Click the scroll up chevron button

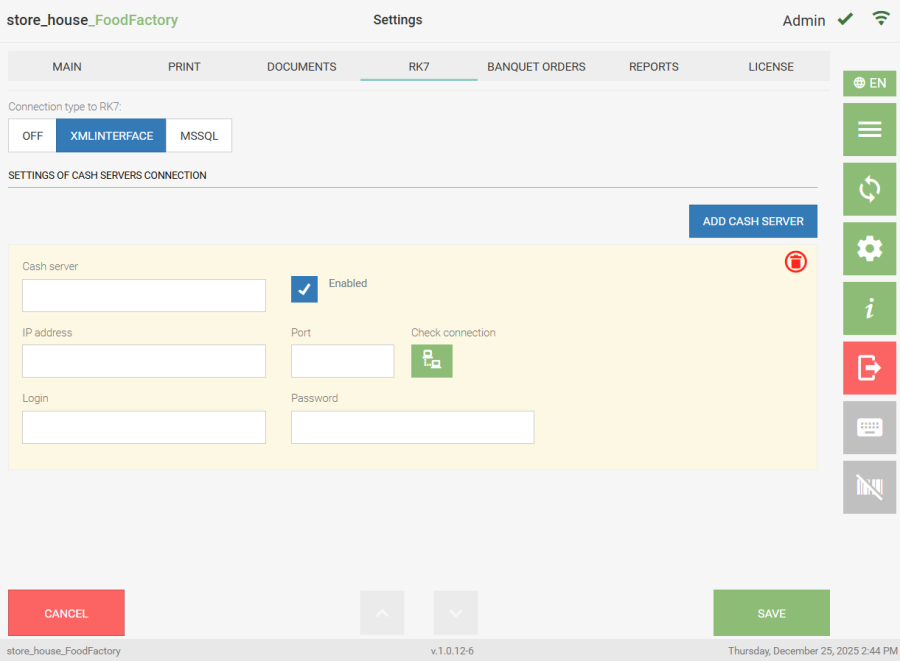point(382,613)
